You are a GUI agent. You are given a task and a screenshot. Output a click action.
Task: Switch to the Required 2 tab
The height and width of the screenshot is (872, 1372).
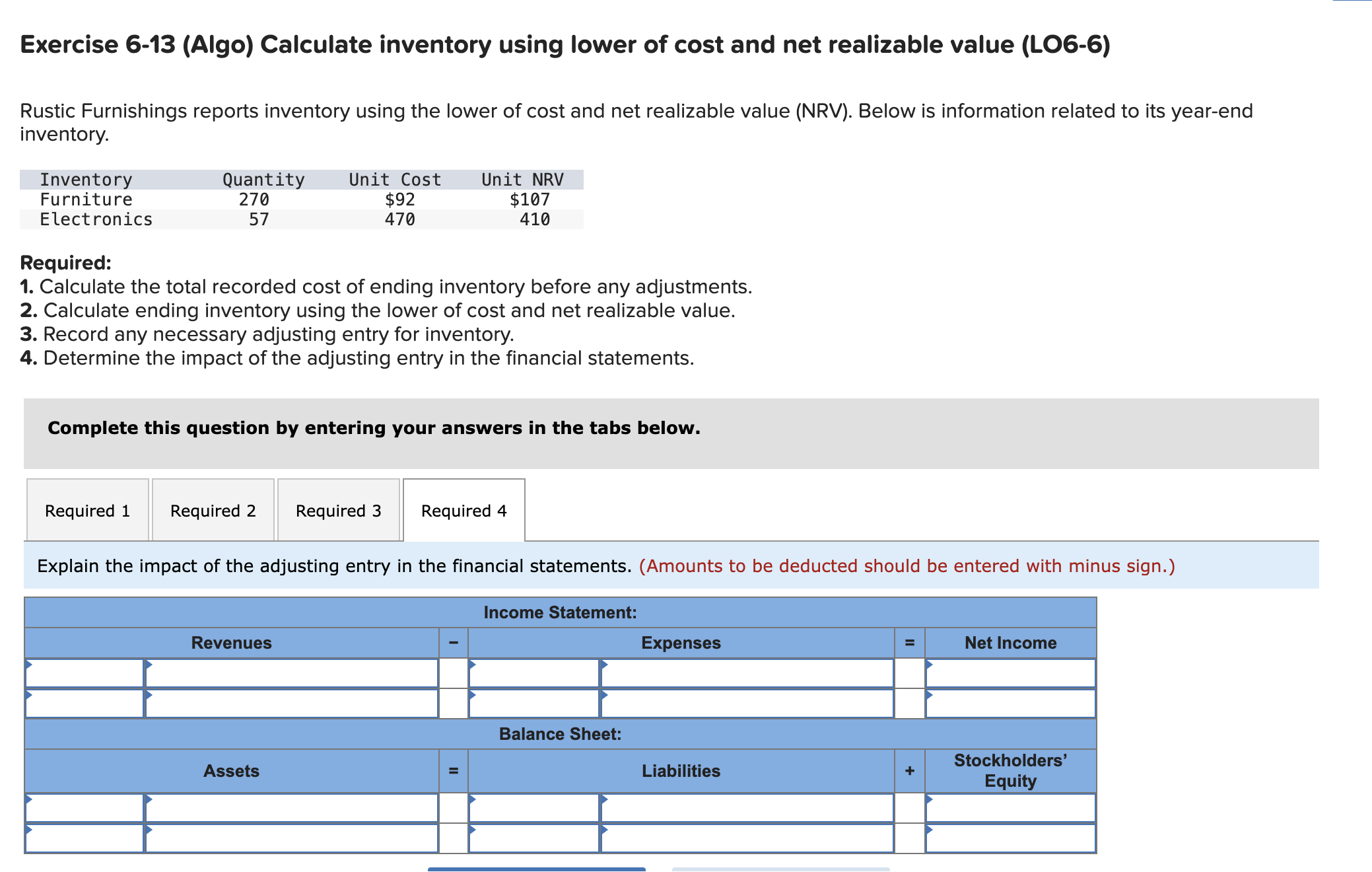click(213, 510)
